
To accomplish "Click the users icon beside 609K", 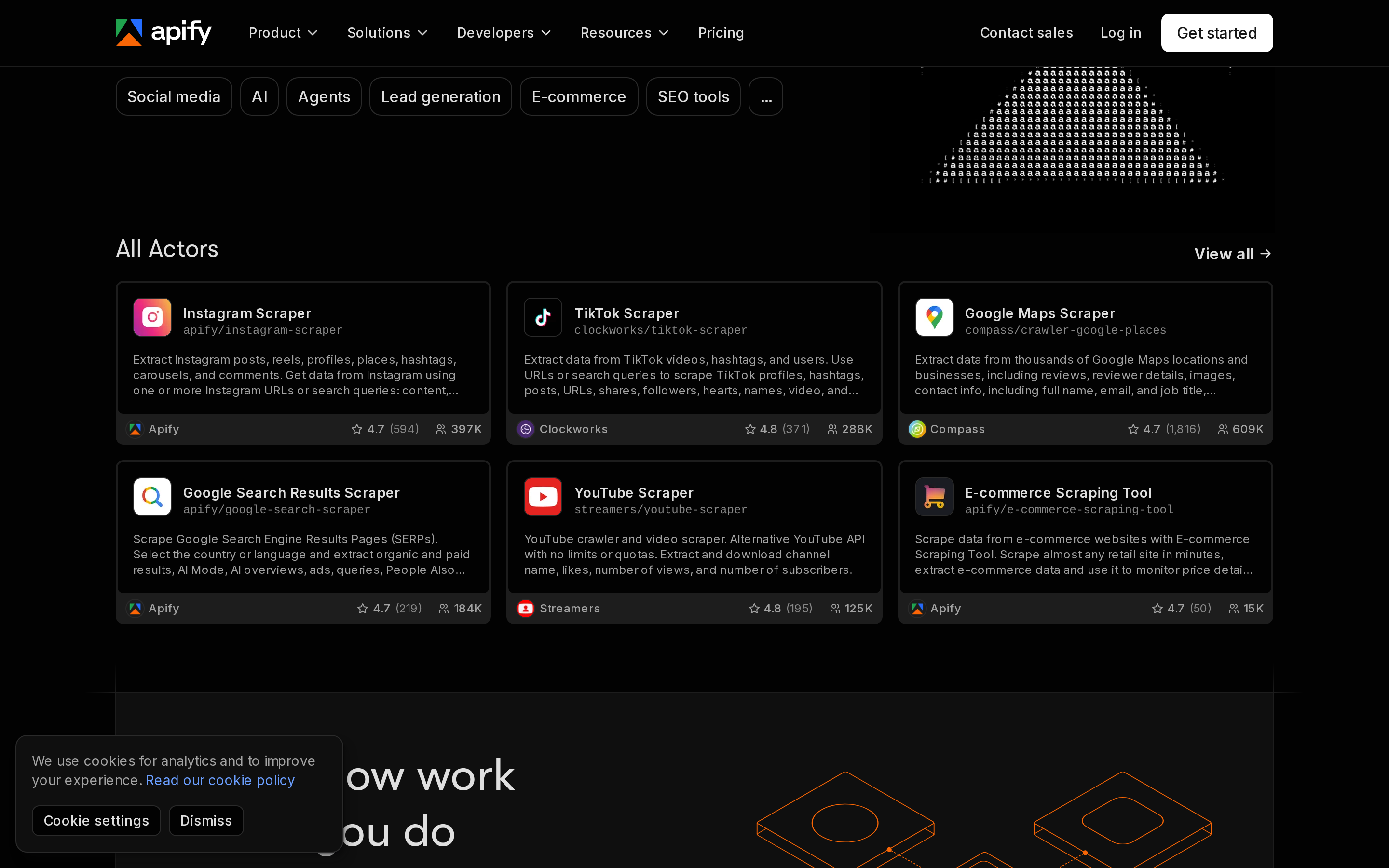I will coord(1223,429).
